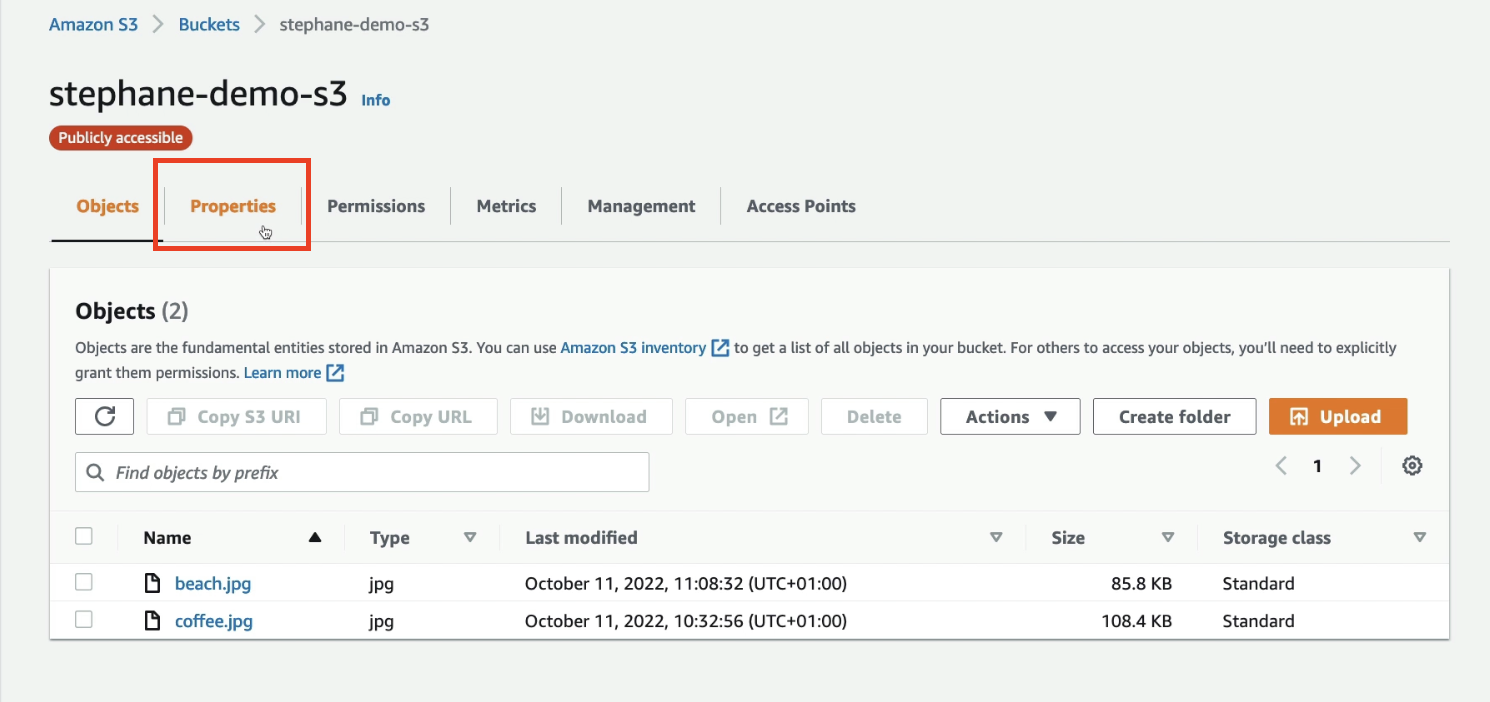Image resolution: width=1490 pixels, height=702 pixels.
Task: Click the file icon beside beach.jpg
Action: [153, 584]
